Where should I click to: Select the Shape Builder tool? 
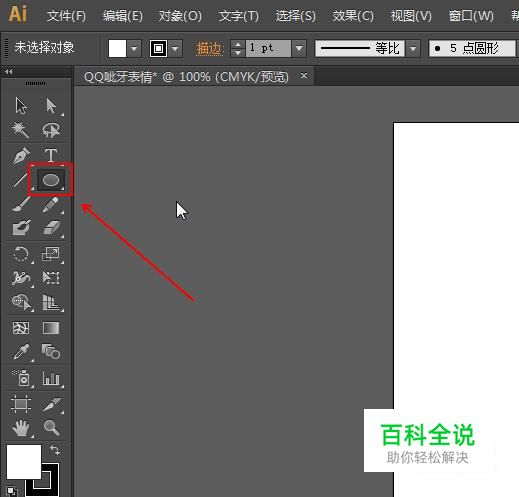(x=22, y=302)
